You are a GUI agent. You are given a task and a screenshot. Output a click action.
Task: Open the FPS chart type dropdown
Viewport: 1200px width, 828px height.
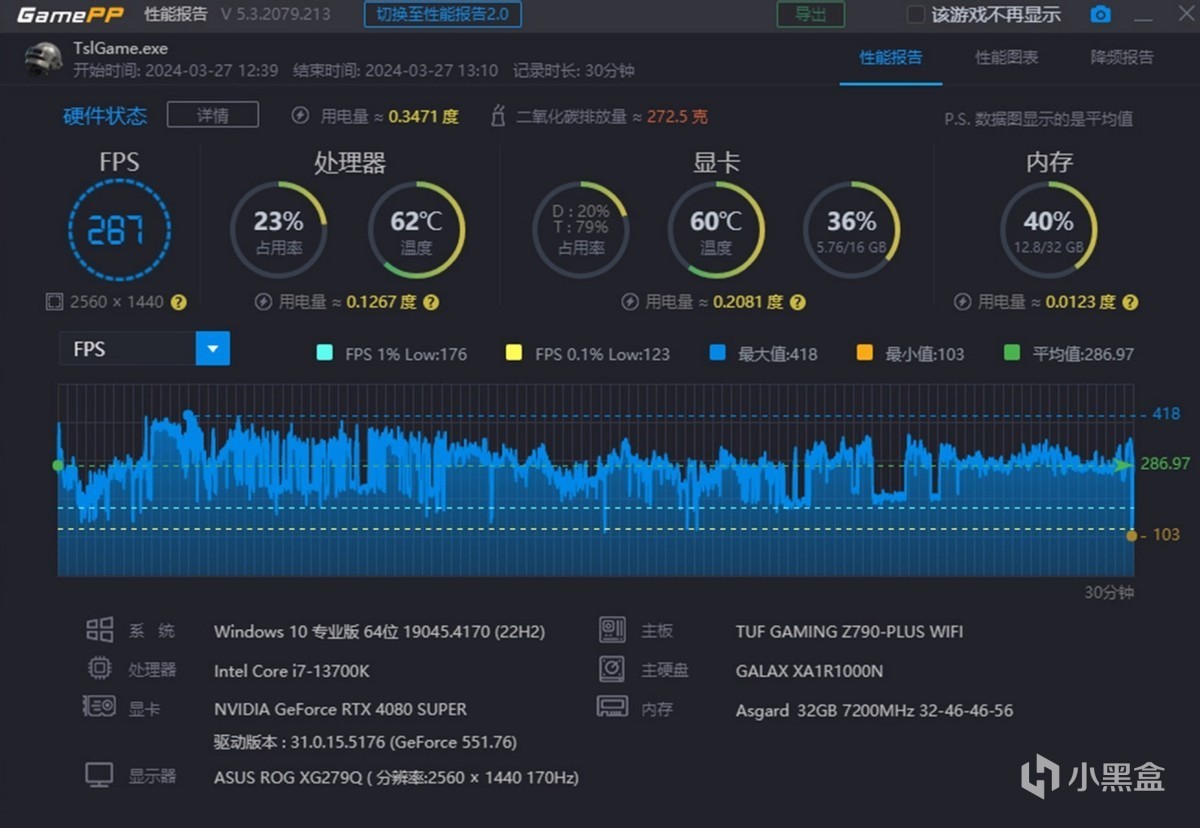point(145,349)
